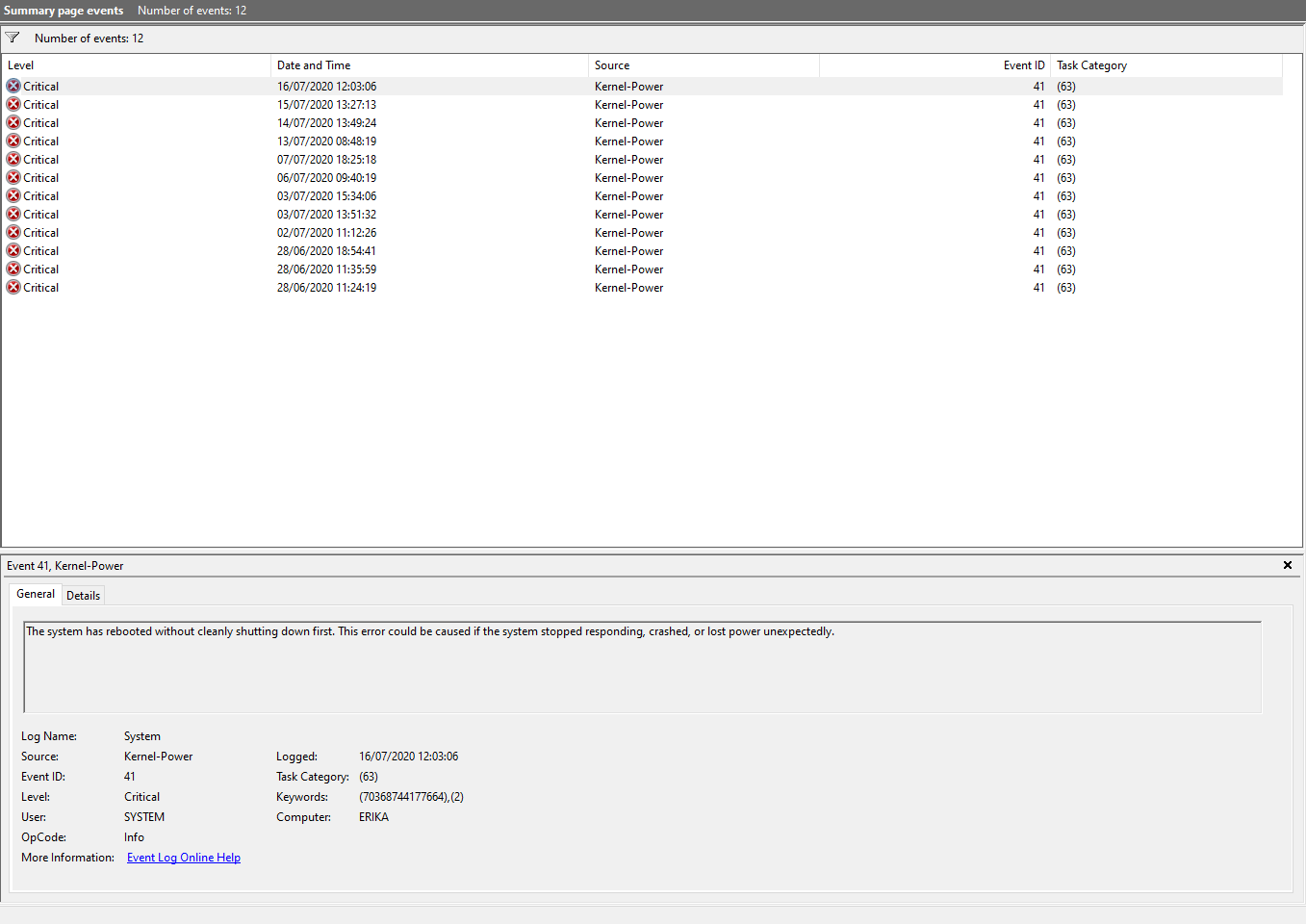Select date cell 28/06/2020 18:54:41

coord(326,251)
